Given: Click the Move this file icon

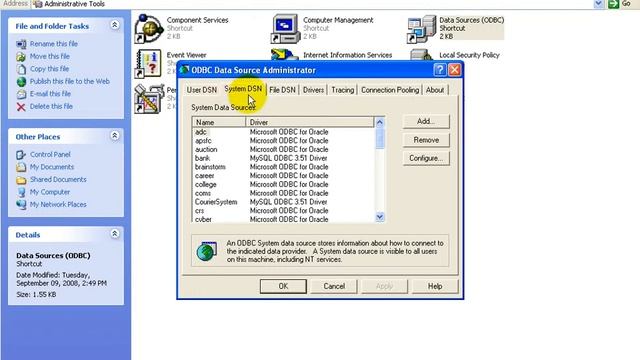Looking at the screenshot, I should point(21,56).
